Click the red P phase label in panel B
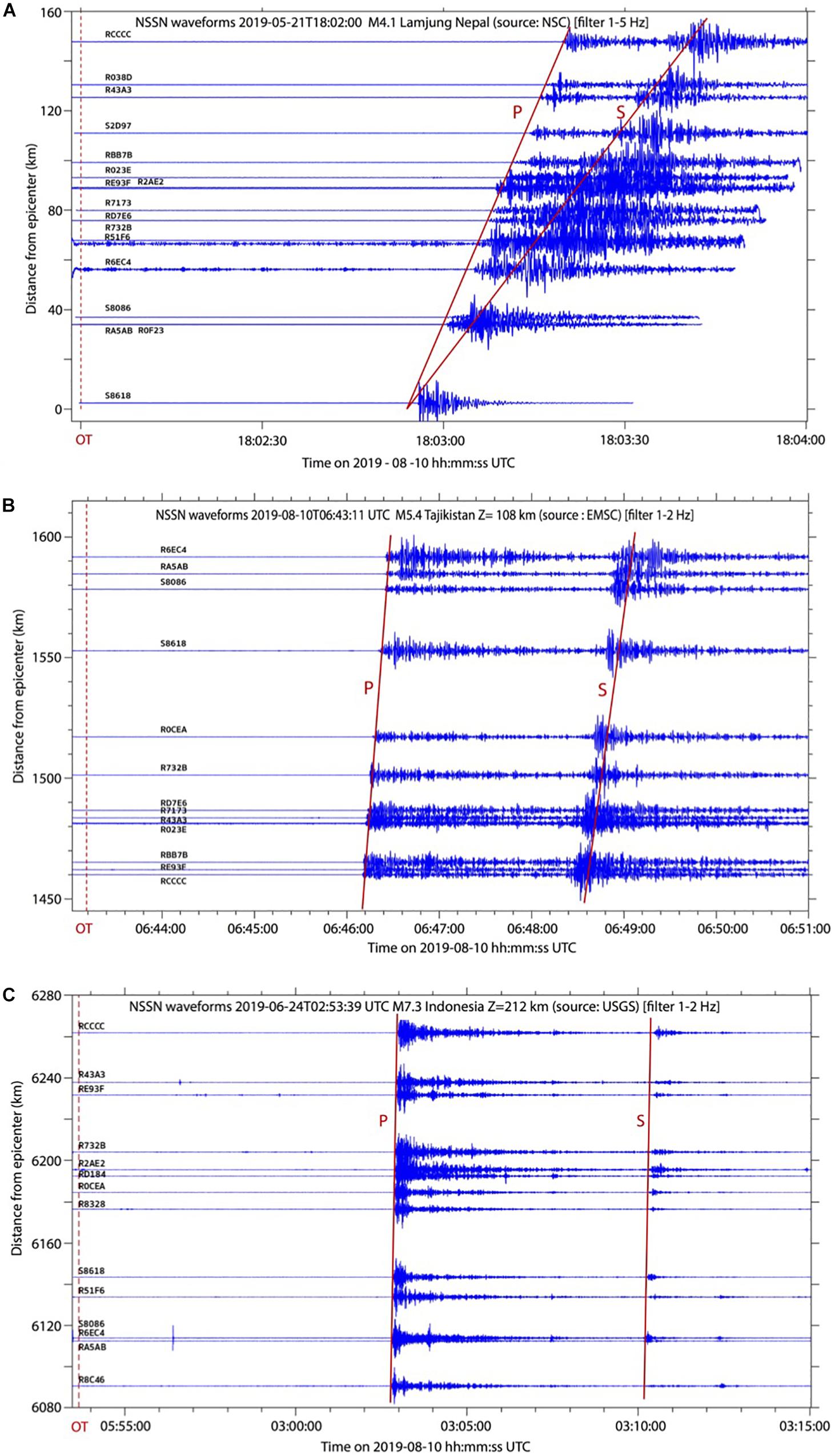 (369, 689)
